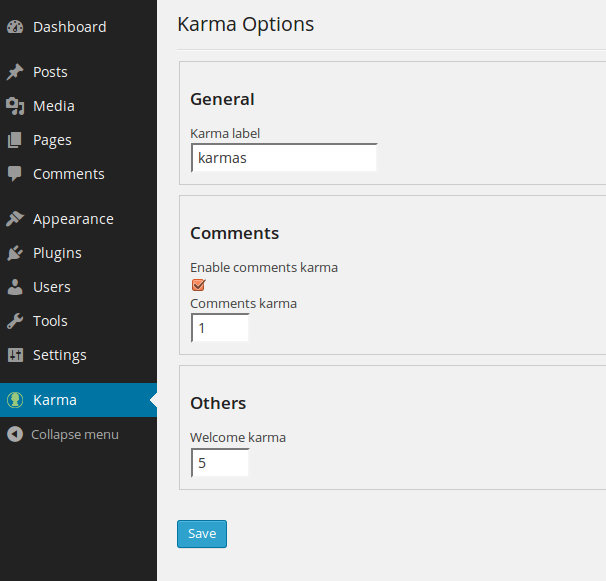The image size is (606, 581).
Task: Focus the Karma label text field
Action: (284, 158)
